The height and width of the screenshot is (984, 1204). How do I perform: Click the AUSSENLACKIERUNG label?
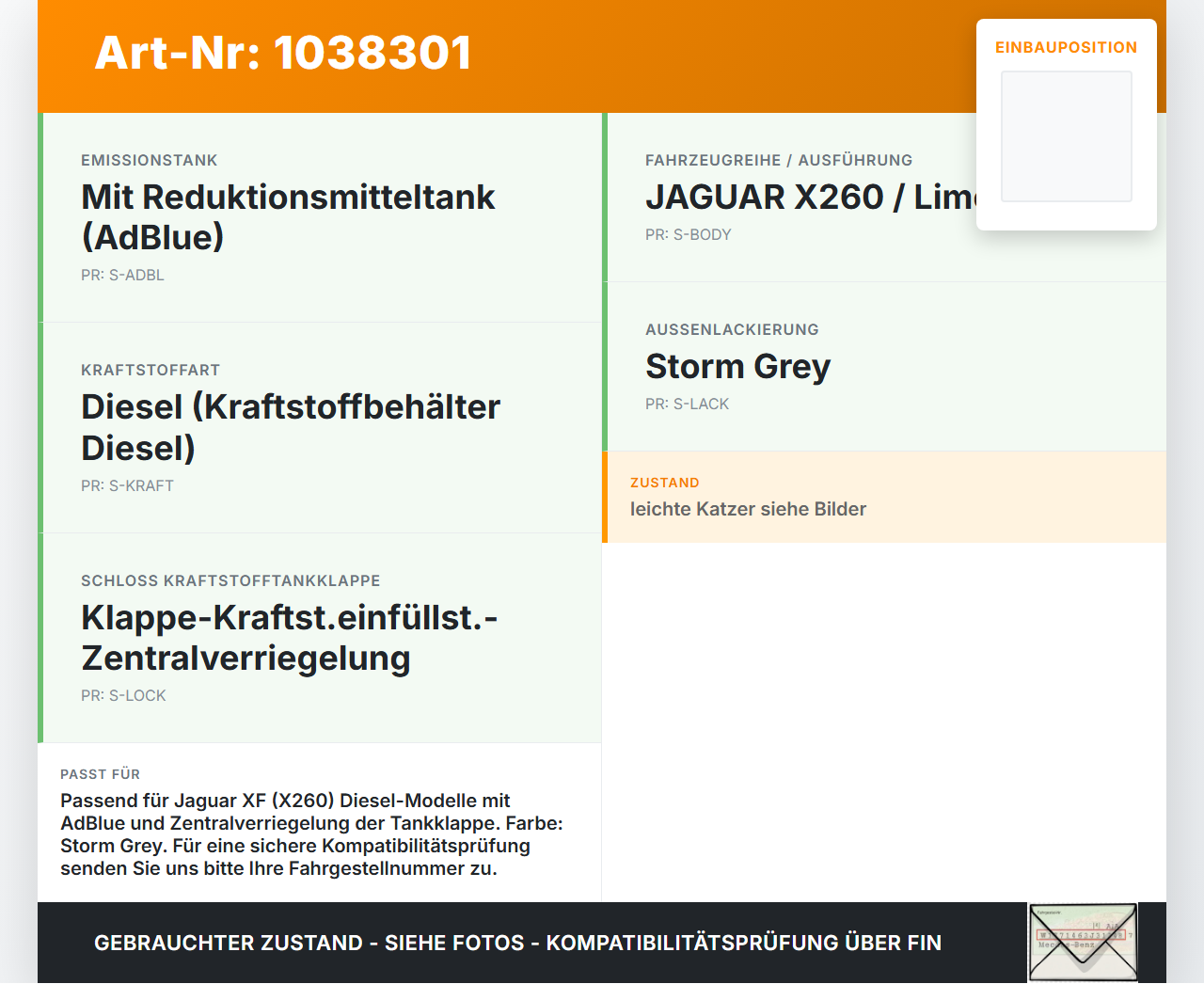tap(732, 329)
